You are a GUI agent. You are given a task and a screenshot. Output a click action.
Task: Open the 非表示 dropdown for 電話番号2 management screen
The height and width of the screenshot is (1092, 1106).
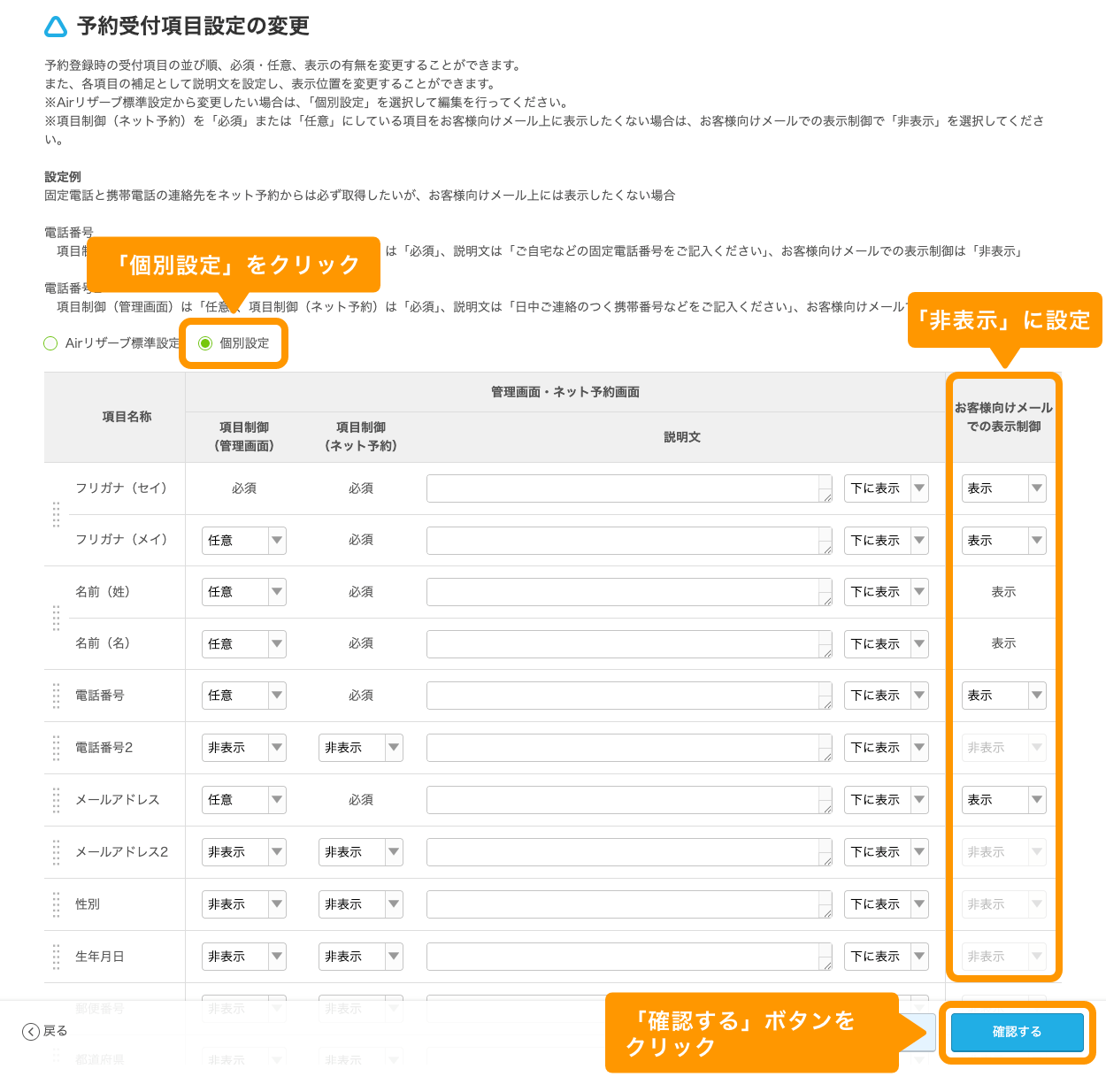pos(243,748)
